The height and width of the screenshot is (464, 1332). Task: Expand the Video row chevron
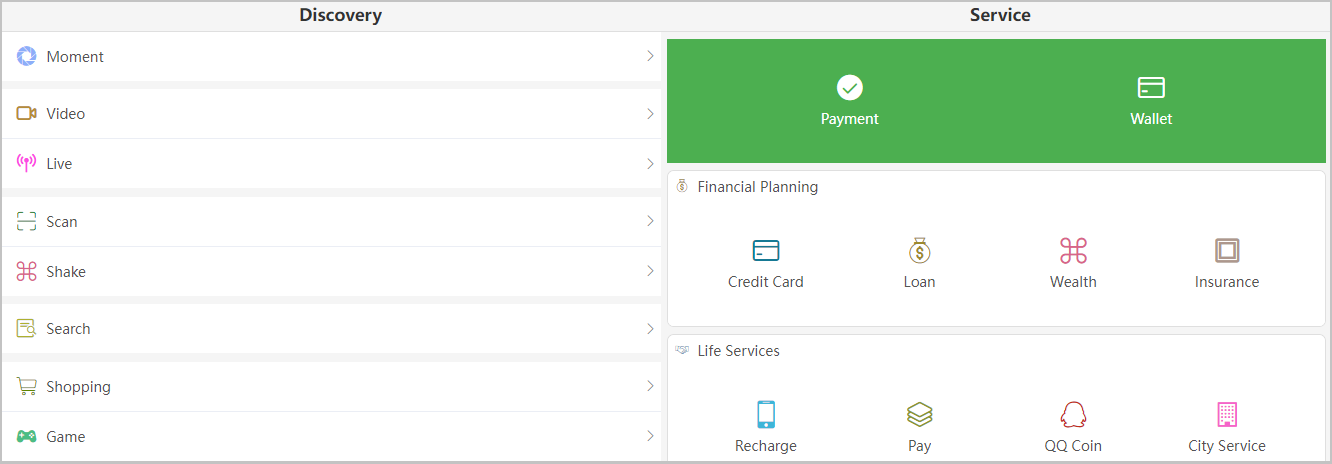650,114
